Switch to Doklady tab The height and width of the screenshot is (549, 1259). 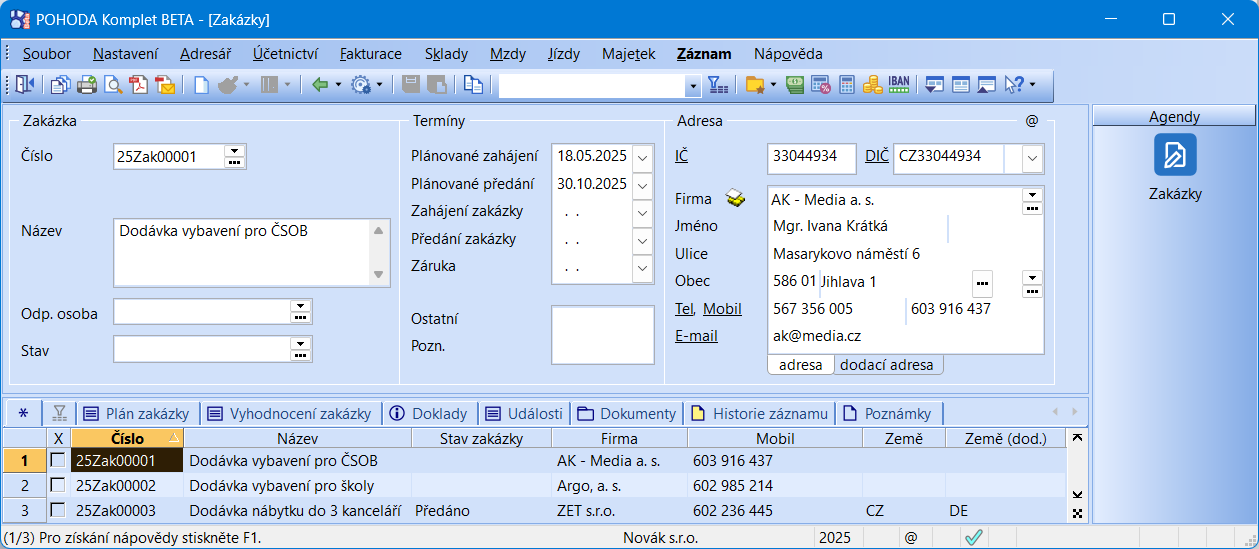[428, 413]
